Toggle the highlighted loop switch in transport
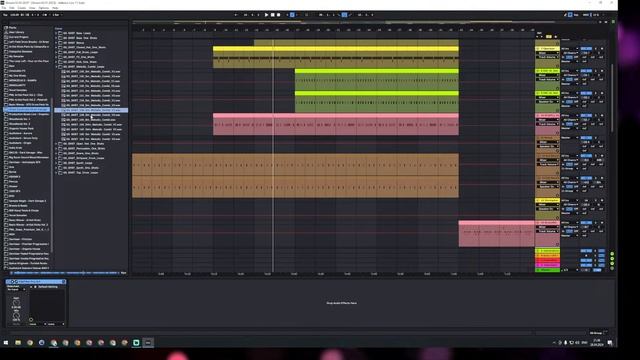 click(344, 15)
